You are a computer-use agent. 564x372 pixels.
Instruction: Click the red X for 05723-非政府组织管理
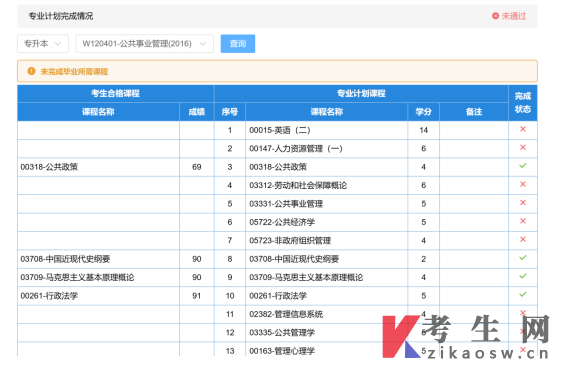point(523,239)
